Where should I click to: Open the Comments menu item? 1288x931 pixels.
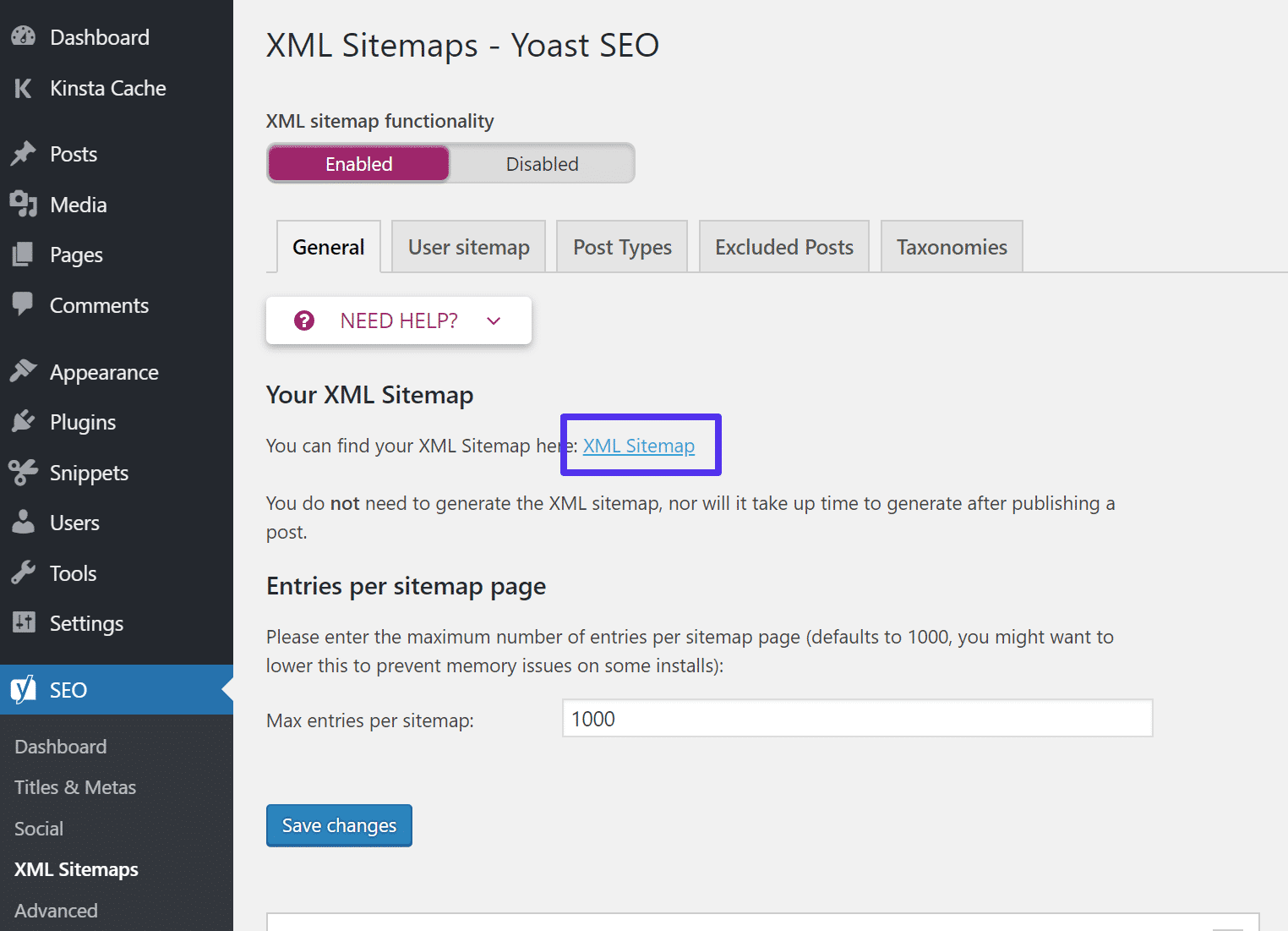[99, 305]
